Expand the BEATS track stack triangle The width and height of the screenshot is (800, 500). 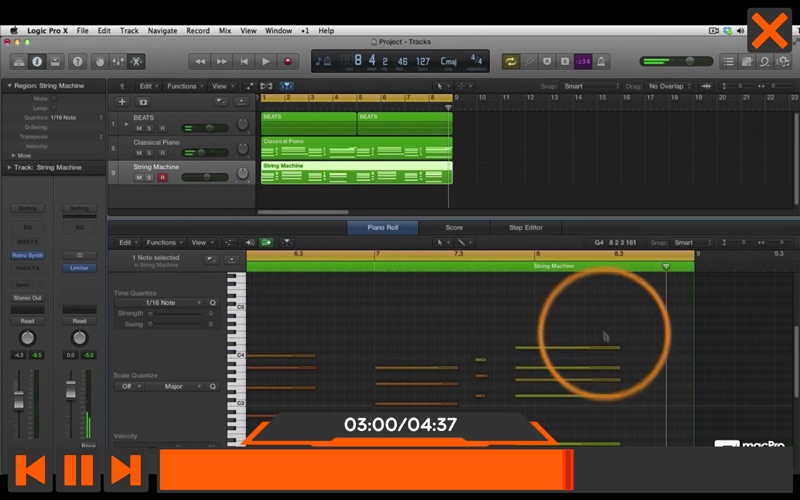pos(126,124)
